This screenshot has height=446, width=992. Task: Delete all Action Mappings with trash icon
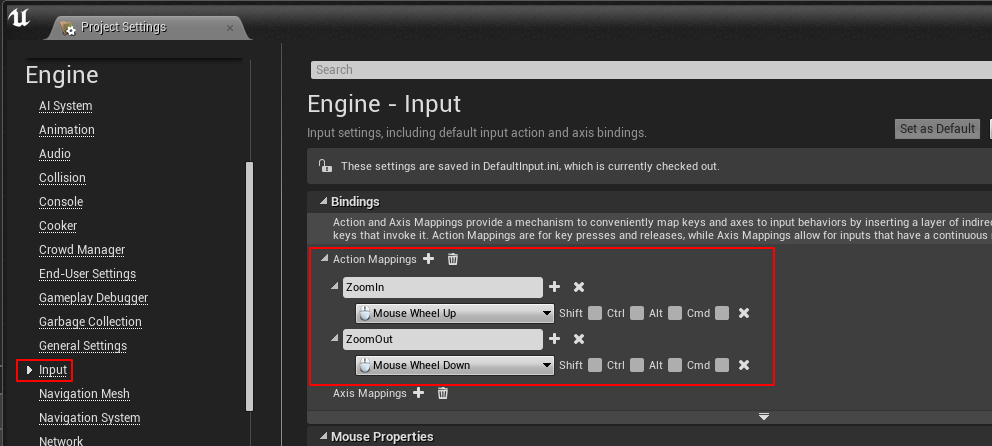click(x=452, y=259)
